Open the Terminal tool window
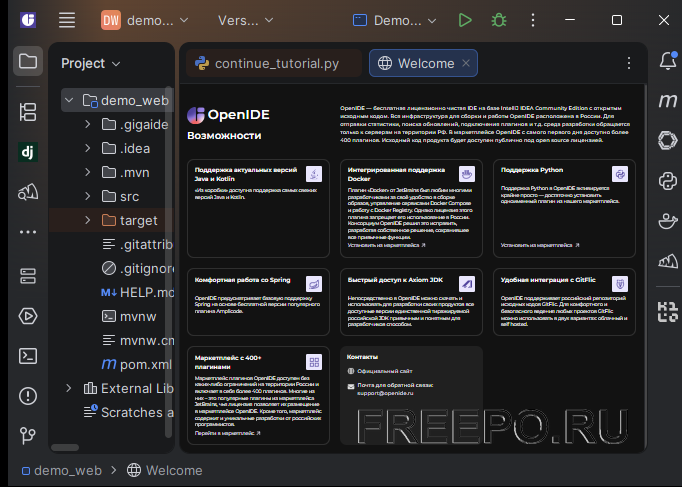 click(28, 356)
